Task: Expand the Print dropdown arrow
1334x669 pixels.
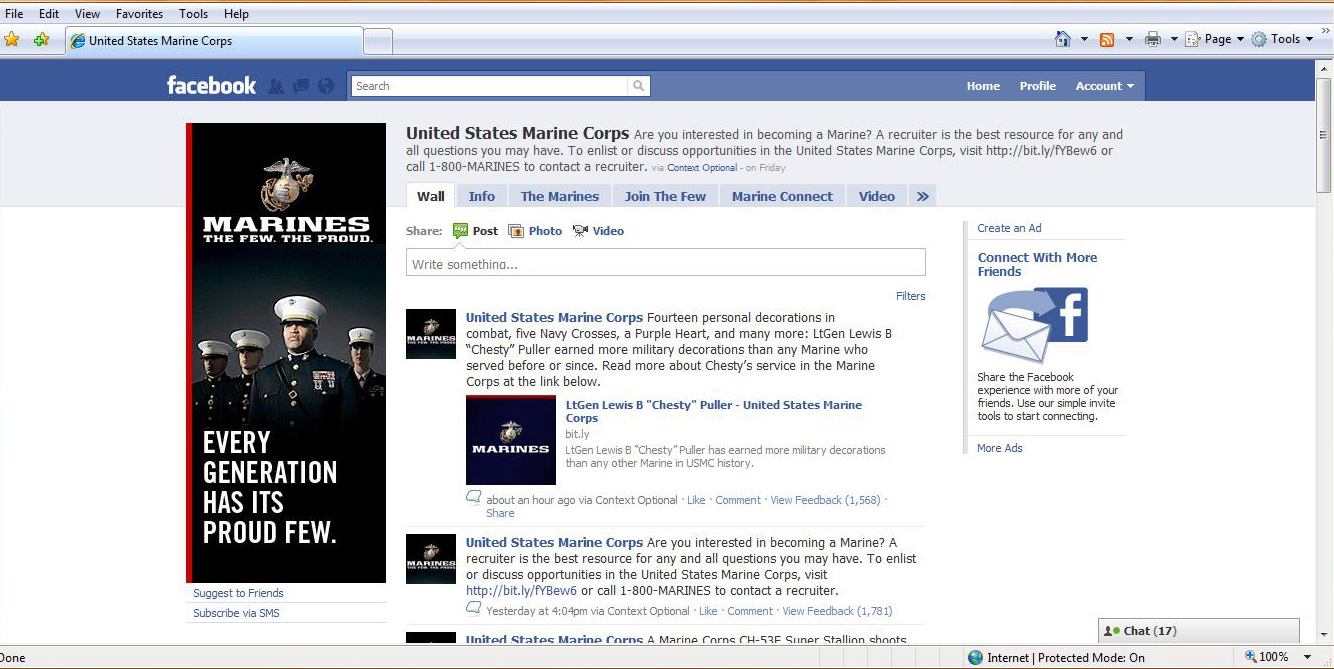Action: click(x=1173, y=40)
